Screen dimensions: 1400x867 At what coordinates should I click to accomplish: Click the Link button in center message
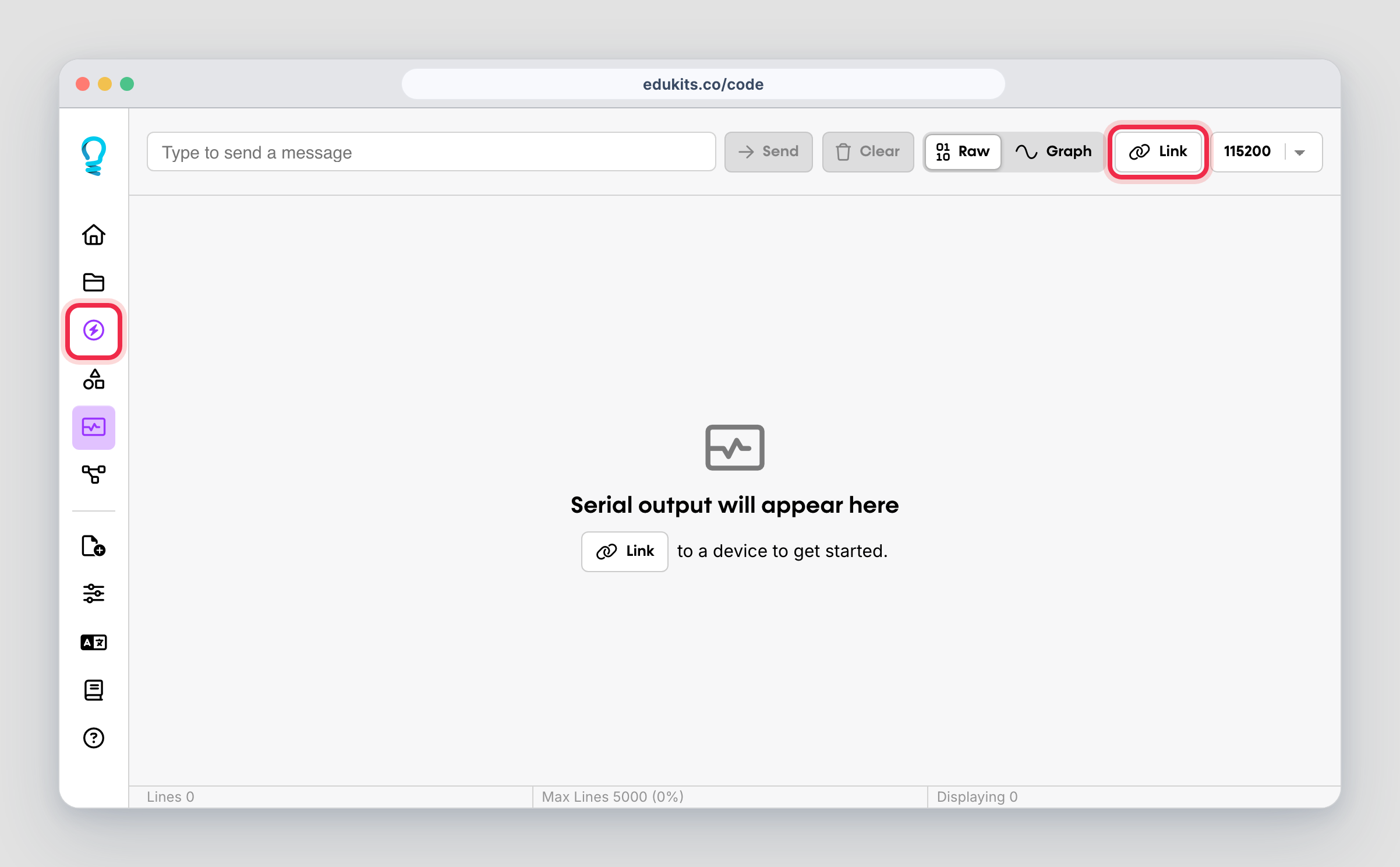click(x=624, y=551)
